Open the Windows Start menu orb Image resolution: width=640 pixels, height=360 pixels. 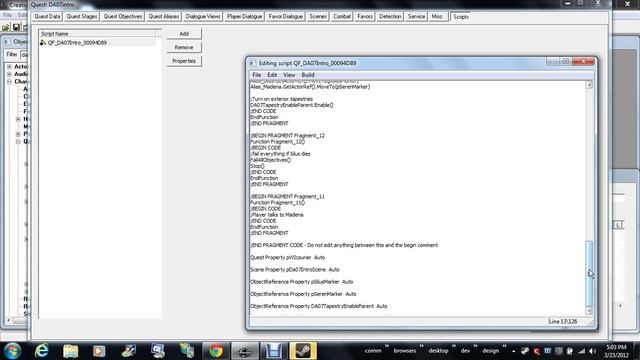coord(12,351)
